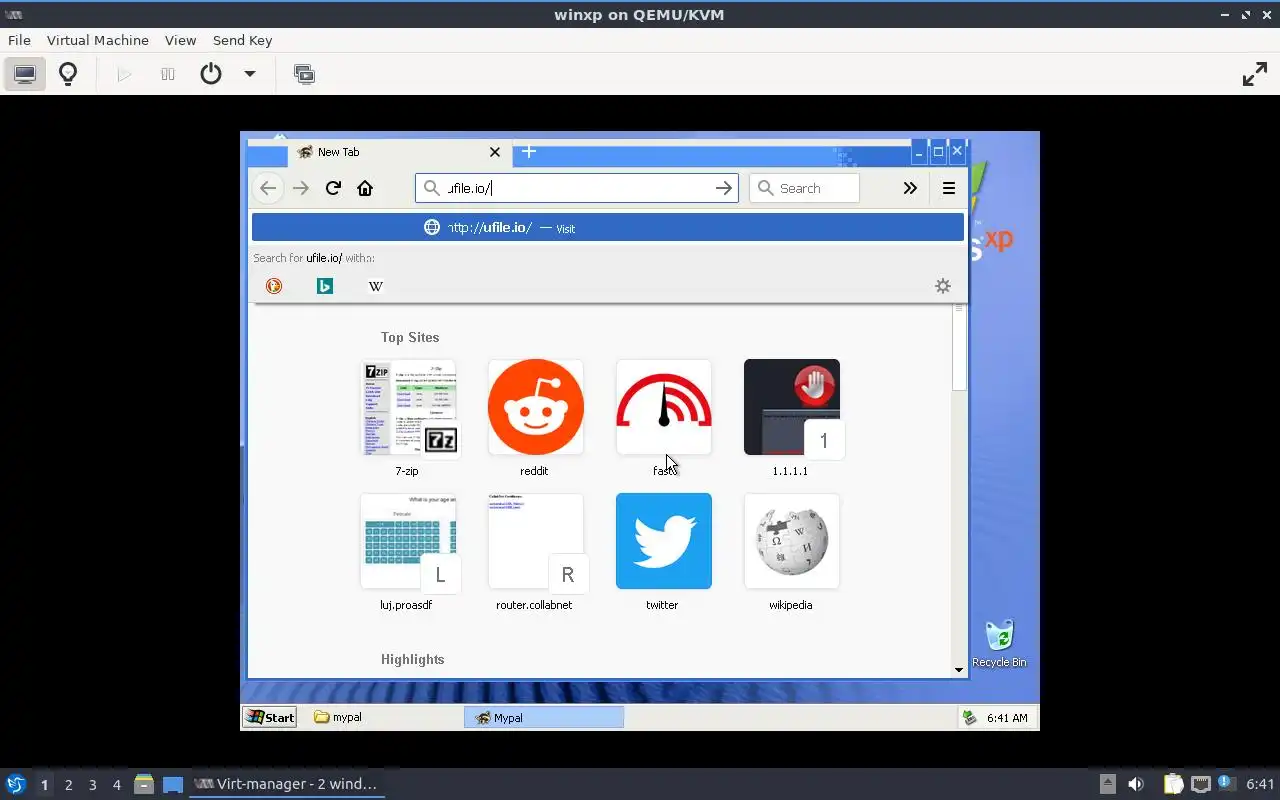Image resolution: width=1280 pixels, height=800 pixels.
Task: Select the New Tab tab
Action: tap(400, 152)
